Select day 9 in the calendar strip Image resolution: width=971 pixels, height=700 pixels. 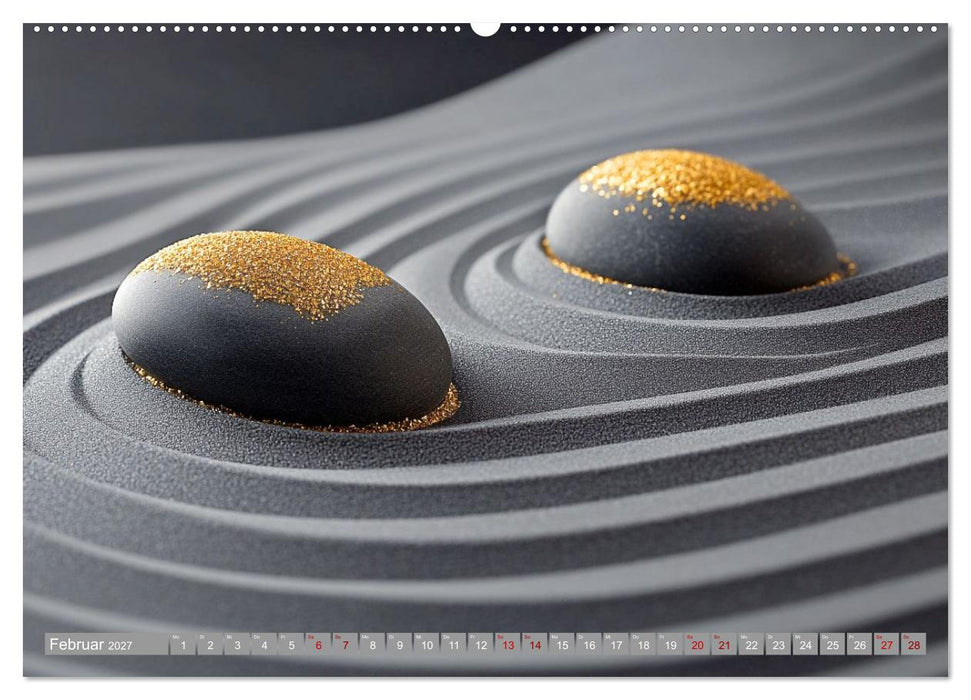(399, 644)
